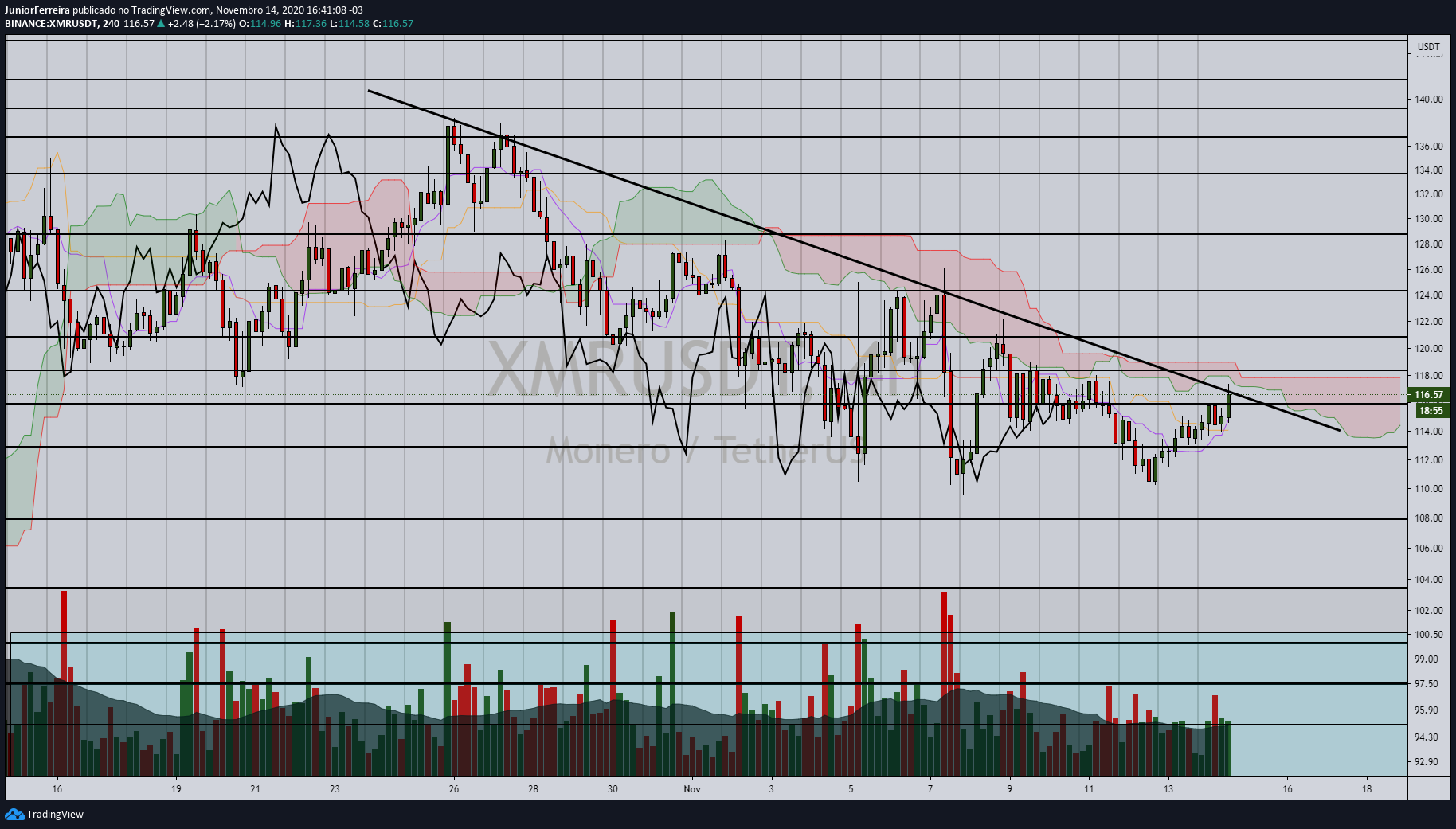Click the BINANCE:XMRUSDT symbol label
Image resolution: width=1456 pixels, height=829 pixels.
pyautogui.click(x=51, y=24)
